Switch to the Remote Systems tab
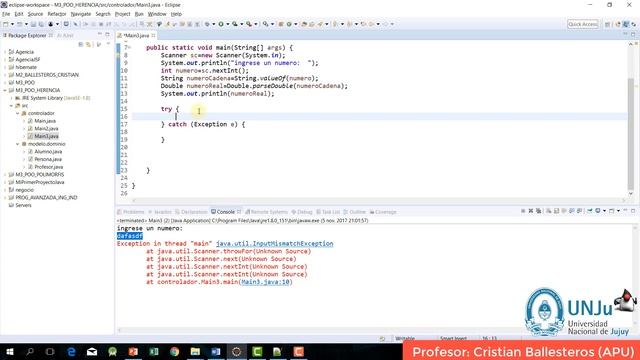This screenshot has height=360, width=640. pos(266,212)
